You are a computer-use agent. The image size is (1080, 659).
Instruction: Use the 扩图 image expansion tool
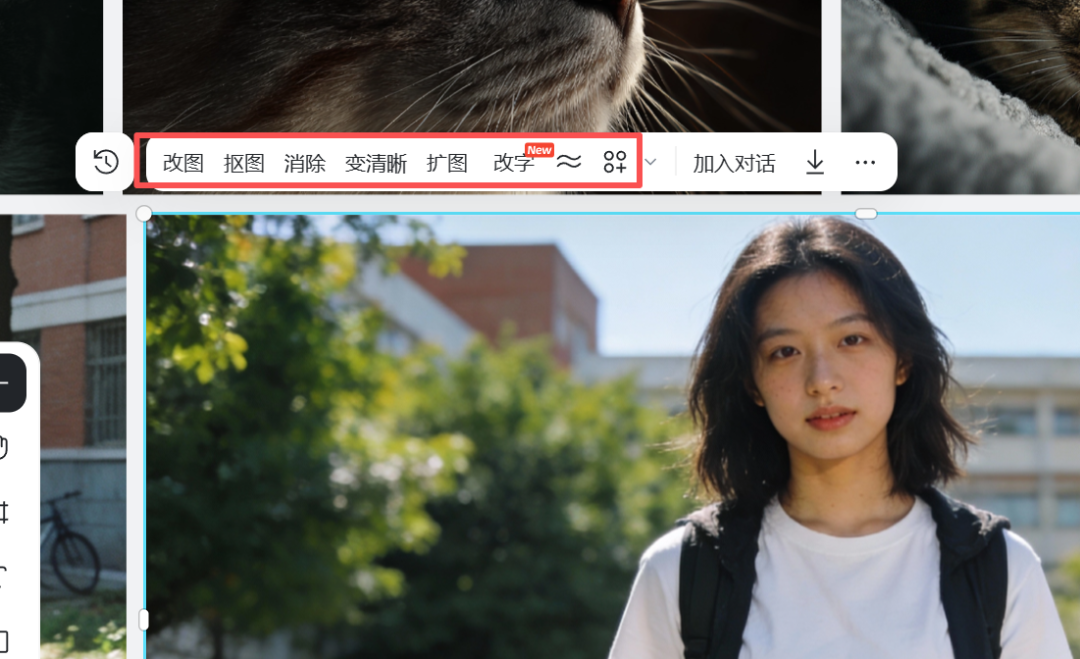(x=446, y=163)
